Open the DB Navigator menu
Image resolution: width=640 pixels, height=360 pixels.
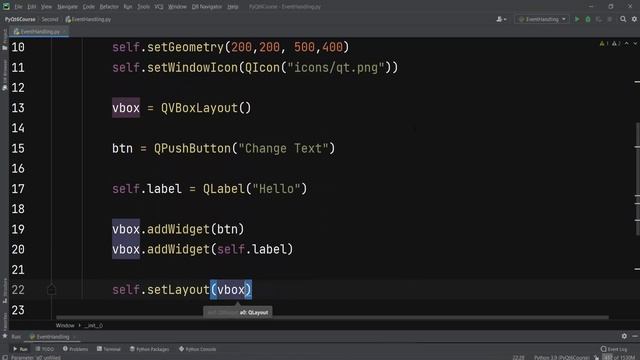(x=207, y=7)
